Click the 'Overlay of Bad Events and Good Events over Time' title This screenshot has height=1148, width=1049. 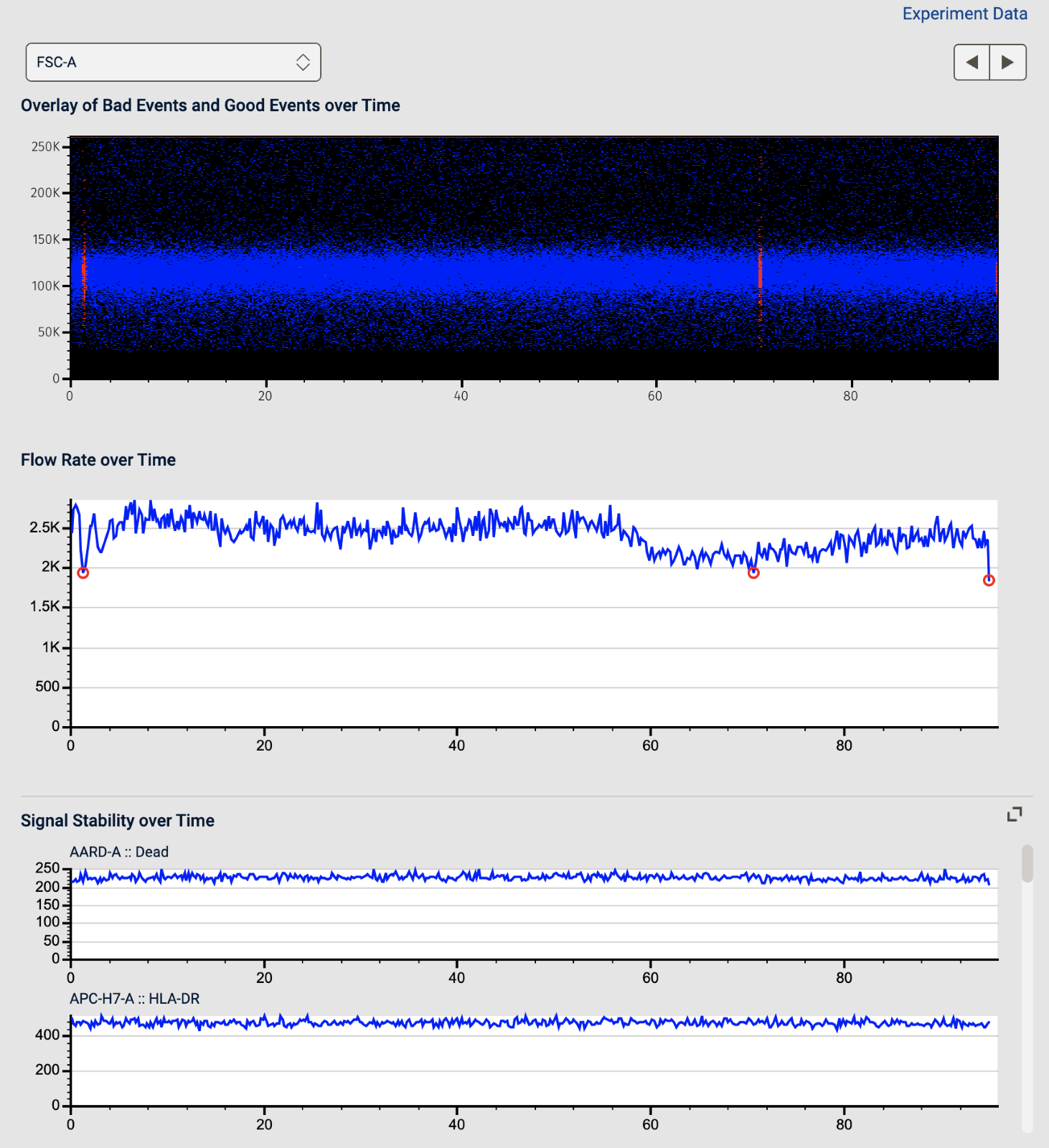pyautogui.click(x=210, y=105)
